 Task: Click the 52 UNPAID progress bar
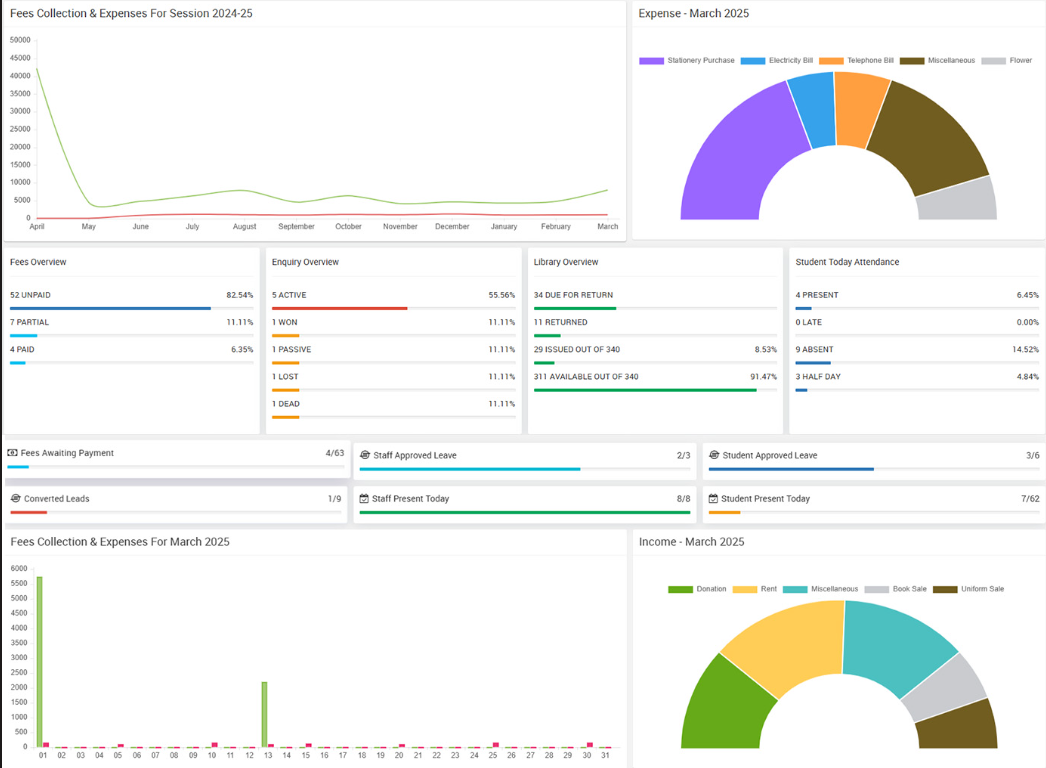(110, 308)
